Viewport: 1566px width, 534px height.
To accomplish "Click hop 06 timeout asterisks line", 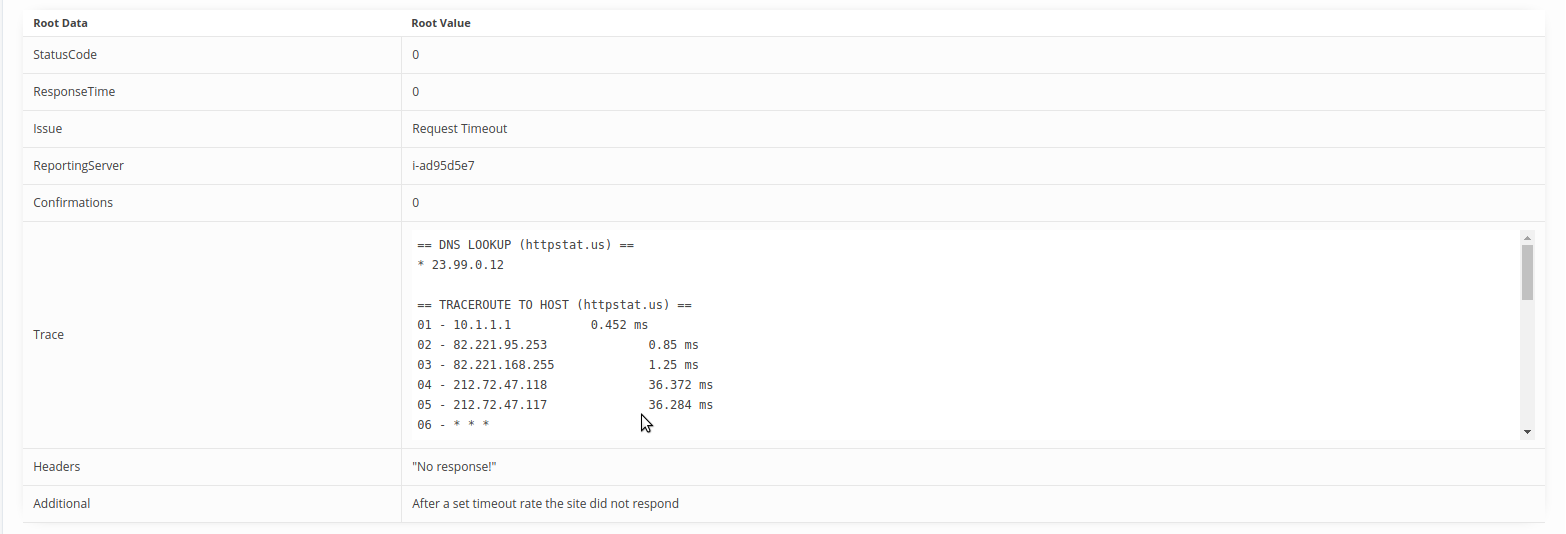I will (453, 425).
